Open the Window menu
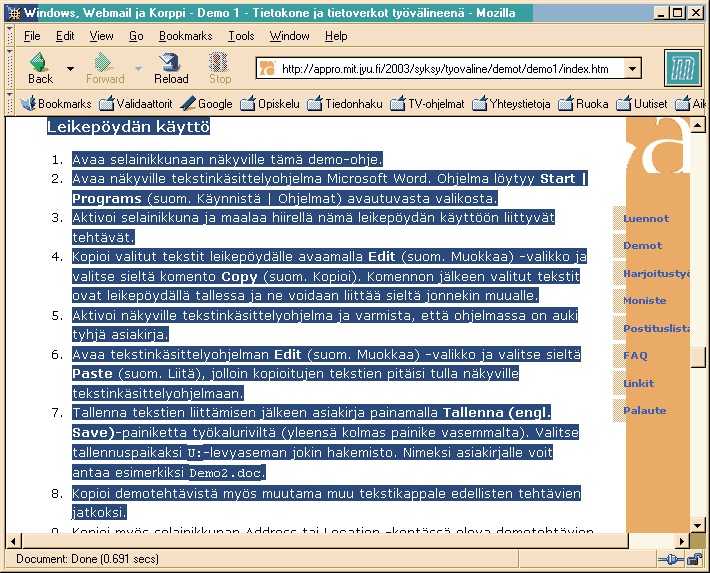Screen dimensions: 710x573 point(289,36)
